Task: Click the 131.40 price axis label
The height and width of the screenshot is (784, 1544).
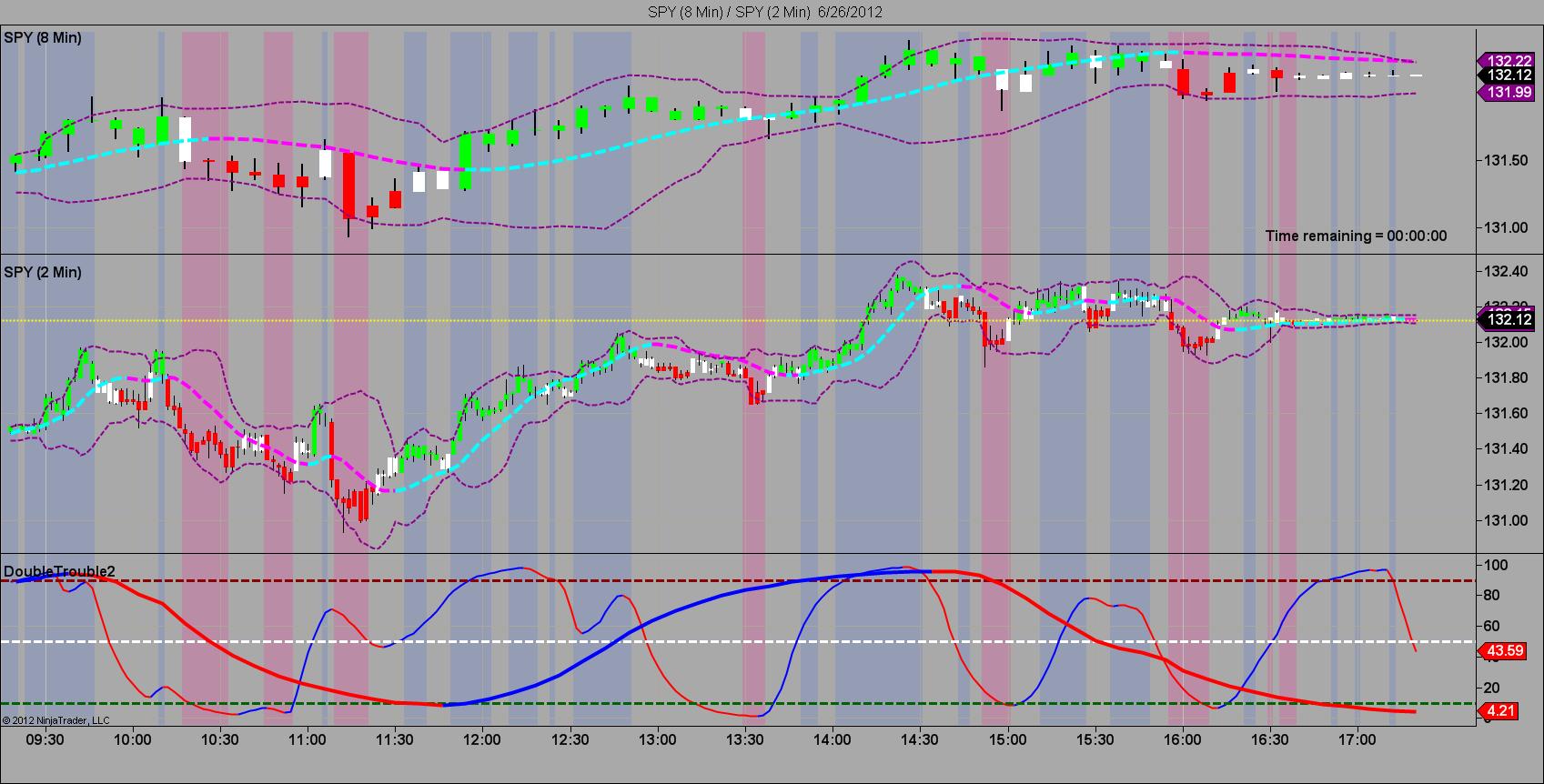Action: click(x=1506, y=448)
